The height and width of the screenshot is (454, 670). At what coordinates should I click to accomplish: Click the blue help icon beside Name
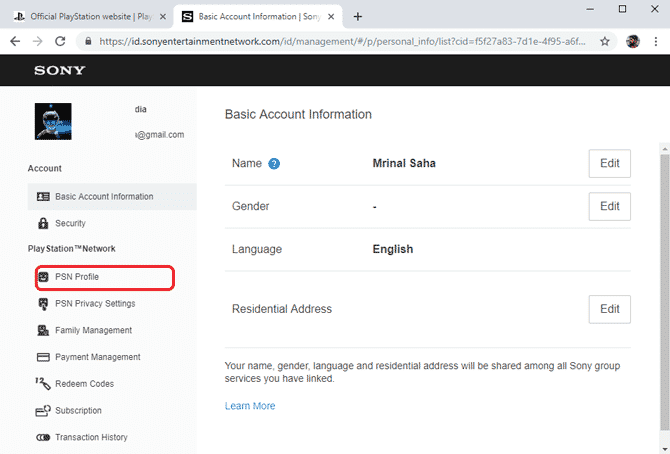tap(274, 164)
